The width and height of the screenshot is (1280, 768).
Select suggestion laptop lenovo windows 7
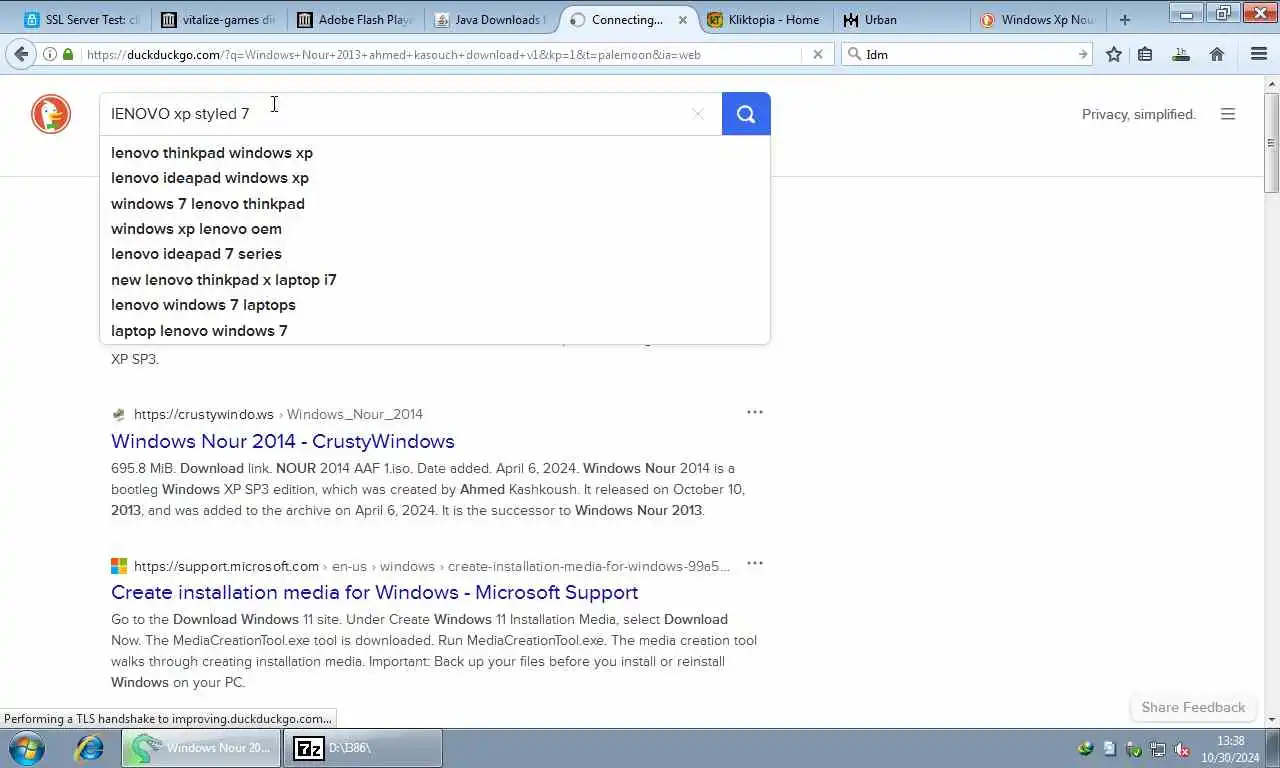[435, 330]
